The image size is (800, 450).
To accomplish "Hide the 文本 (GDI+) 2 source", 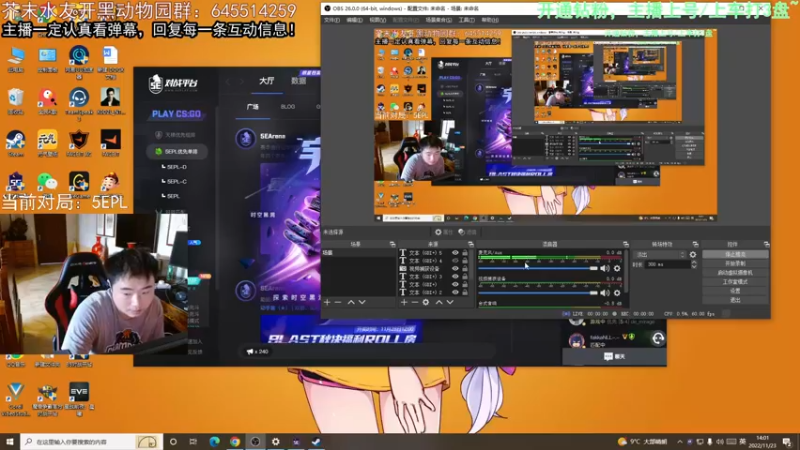I will (455, 292).
